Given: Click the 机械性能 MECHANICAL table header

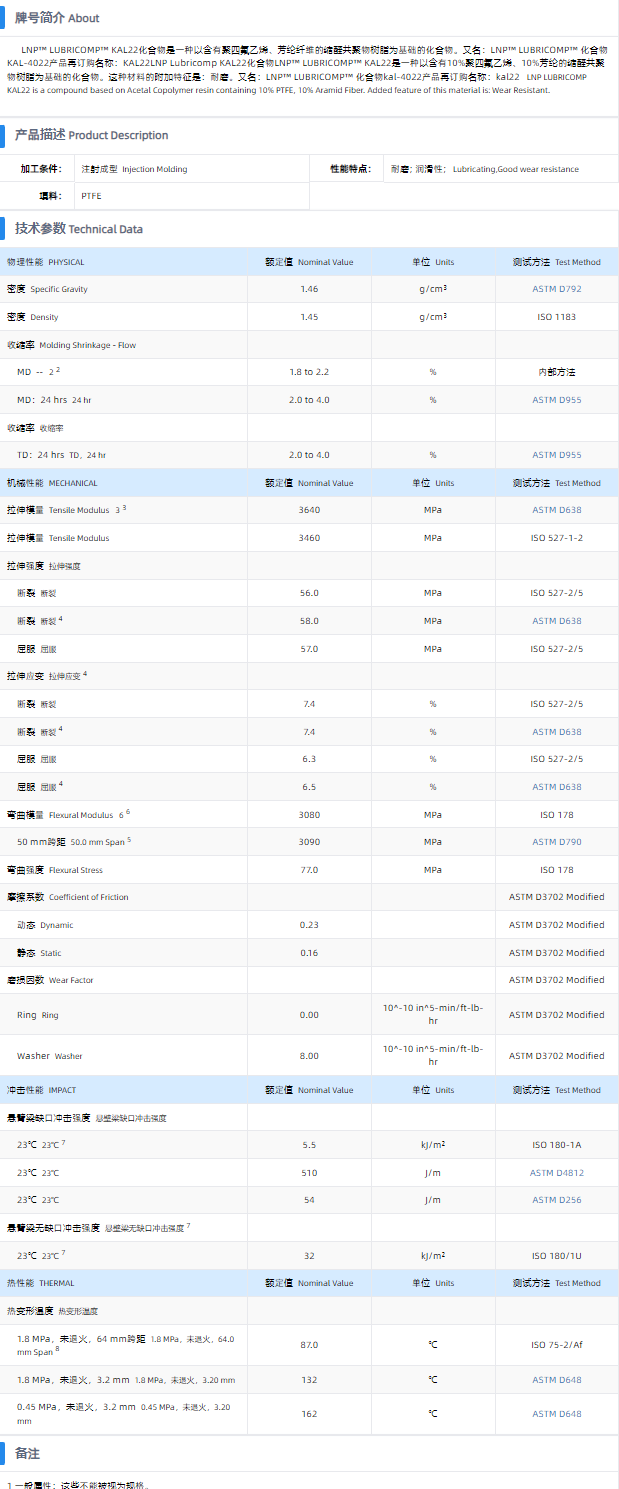Looking at the screenshot, I should 52,483.
